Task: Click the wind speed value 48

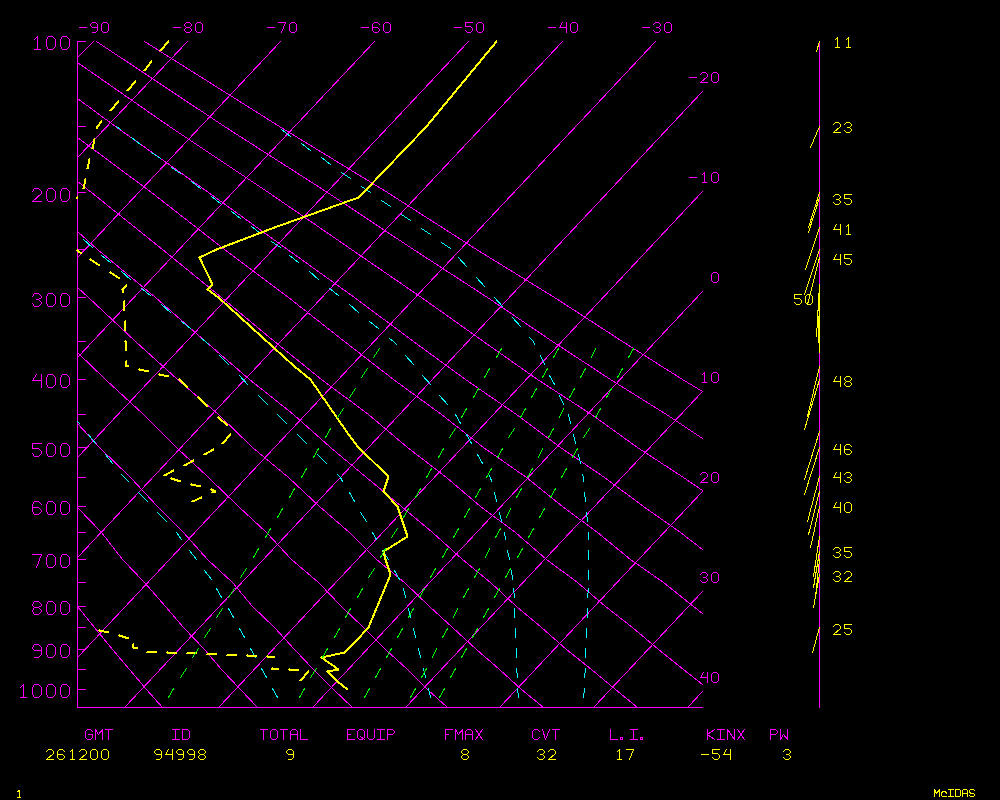Action: click(x=843, y=382)
